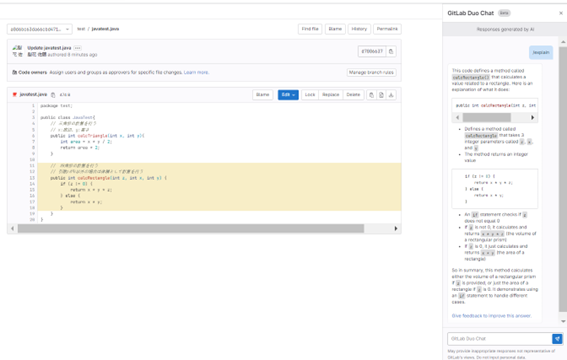The width and height of the screenshot is (567, 360).
Task: Click Learn more link in Code owners
Action: tap(196, 72)
